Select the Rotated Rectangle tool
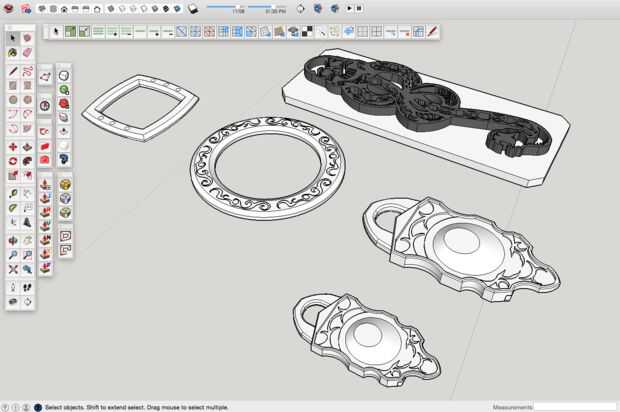Screen dimensions: 620x412 pos(27,85)
